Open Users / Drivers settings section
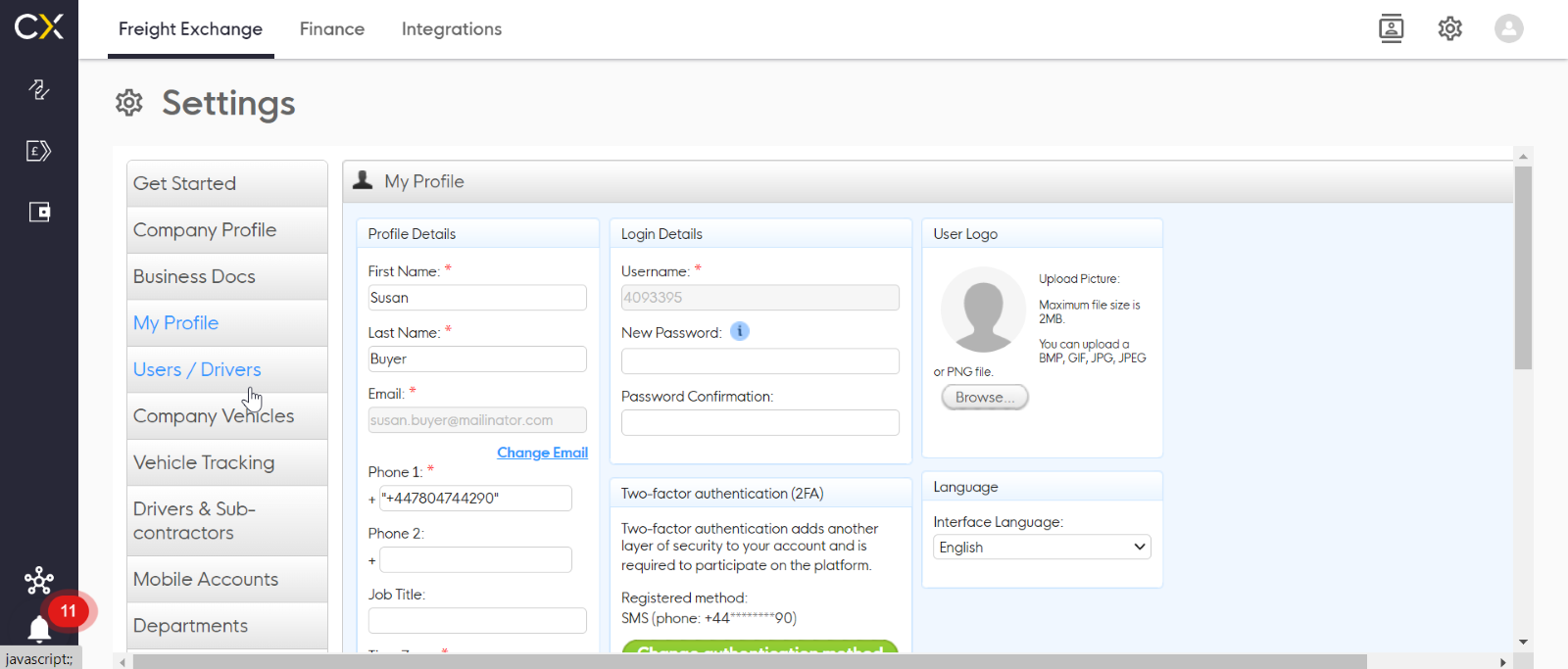The width and height of the screenshot is (1568, 669). [227, 369]
